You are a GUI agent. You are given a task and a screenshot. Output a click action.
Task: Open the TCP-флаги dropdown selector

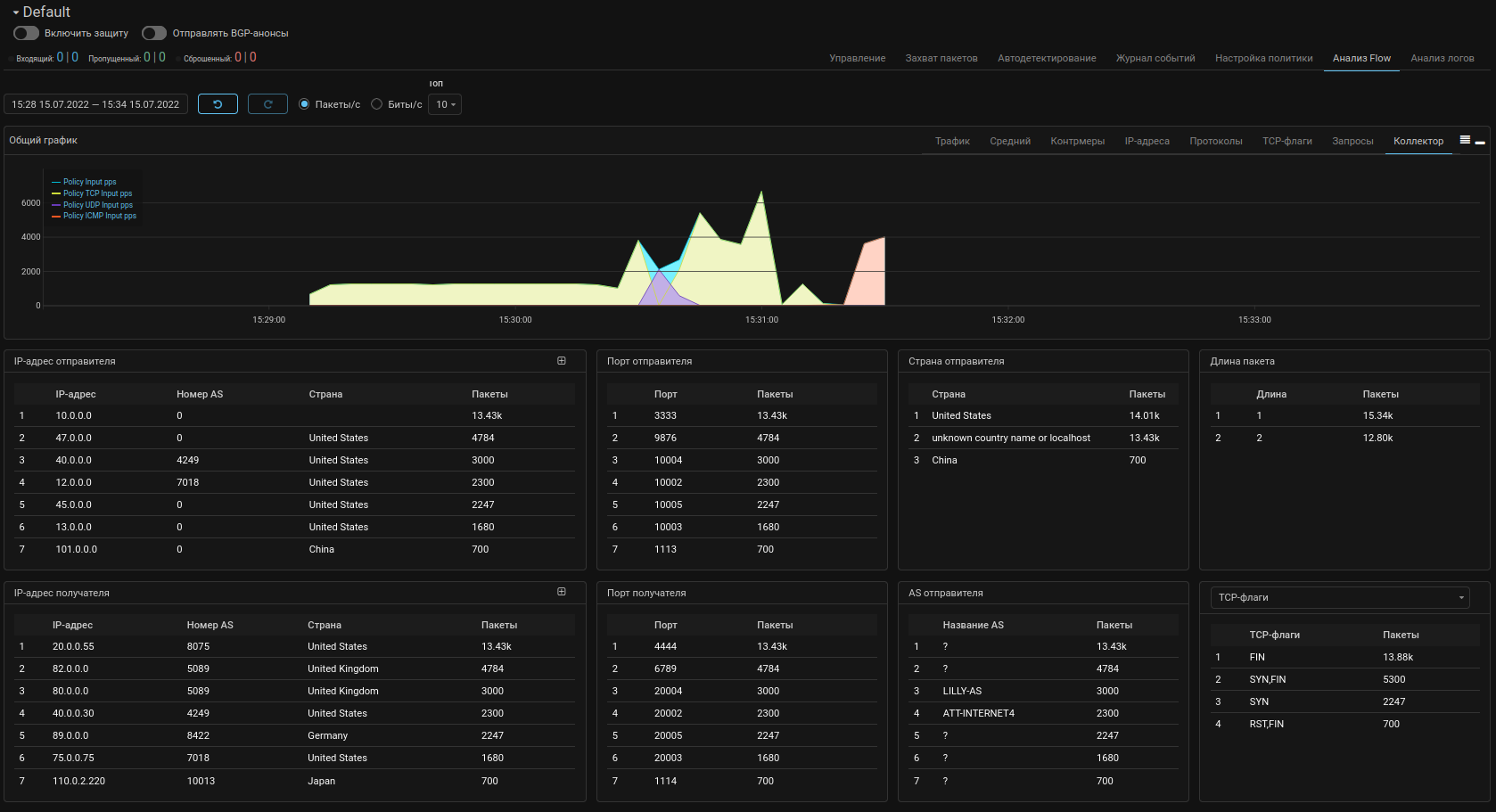pos(1340,597)
